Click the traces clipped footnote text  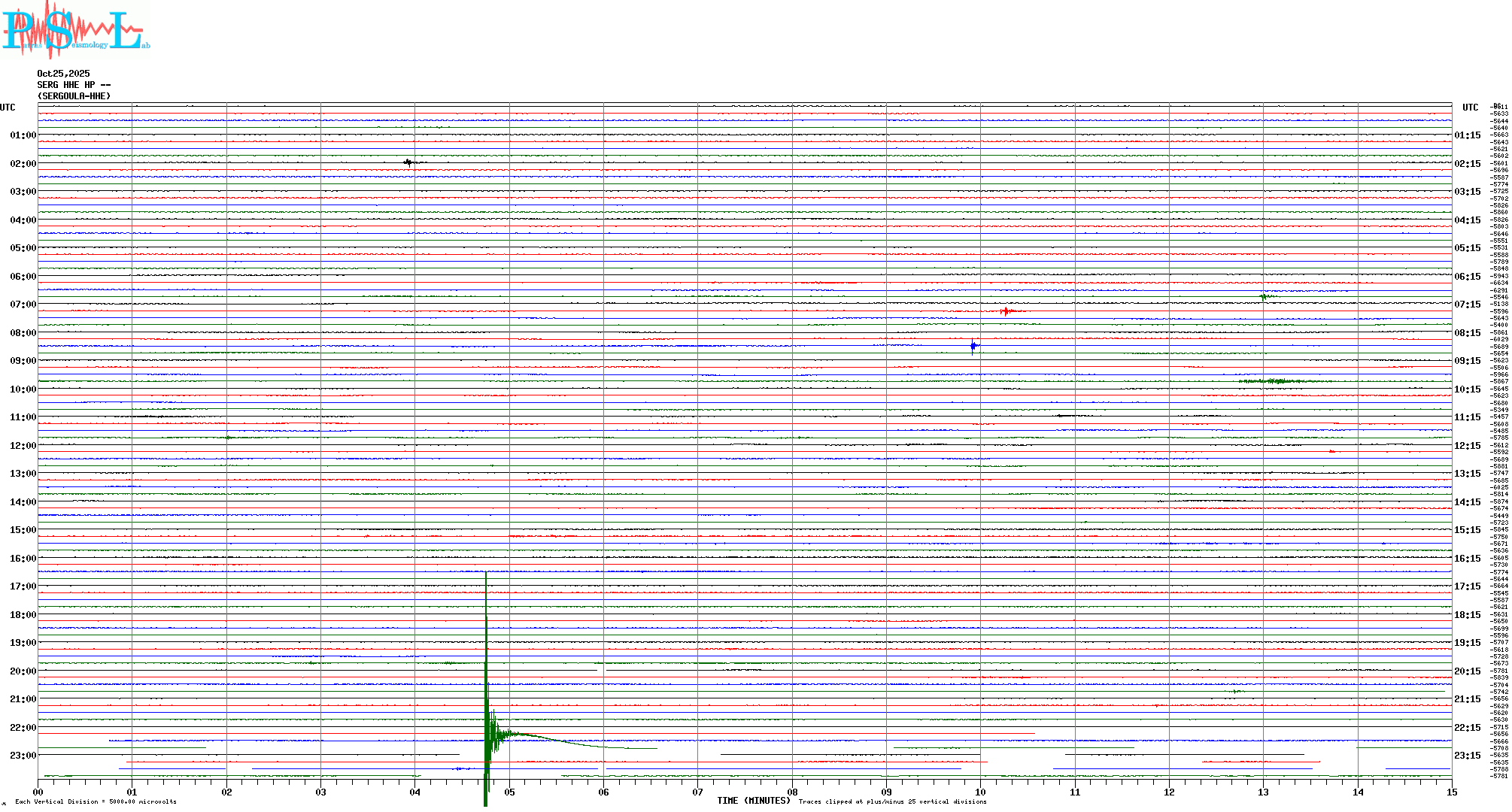tap(892, 801)
